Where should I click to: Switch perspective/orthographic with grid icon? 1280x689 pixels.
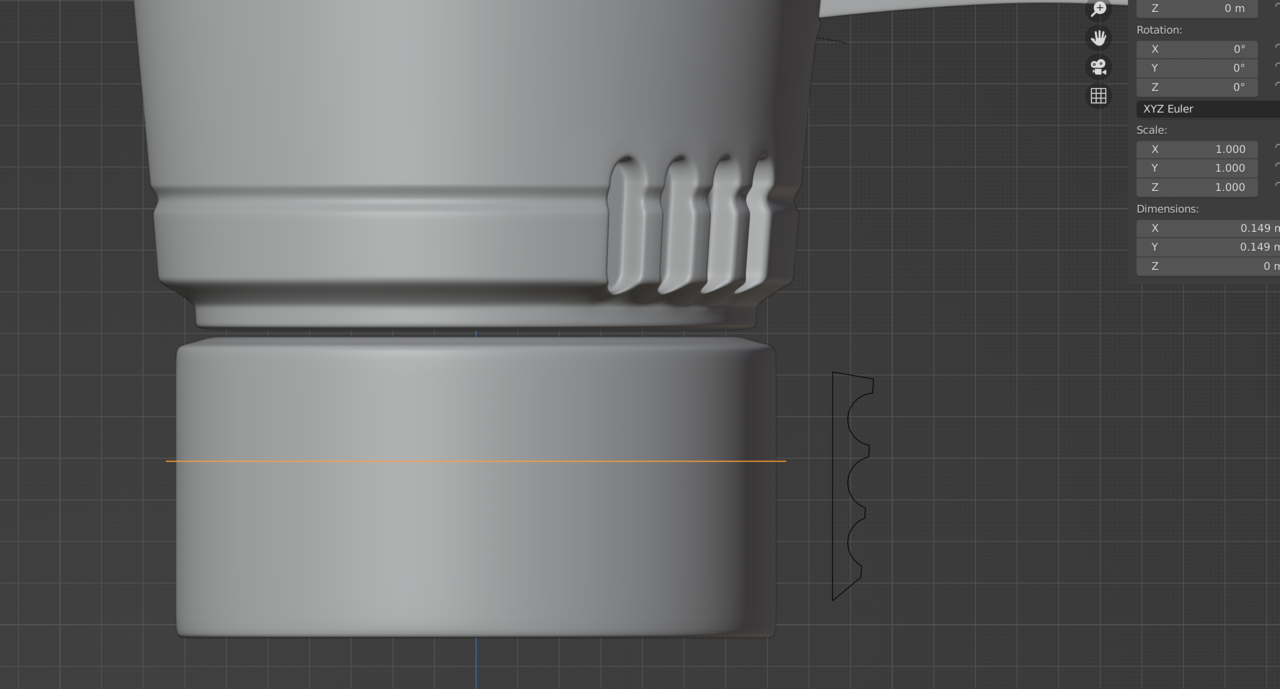tap(1099, 96)
